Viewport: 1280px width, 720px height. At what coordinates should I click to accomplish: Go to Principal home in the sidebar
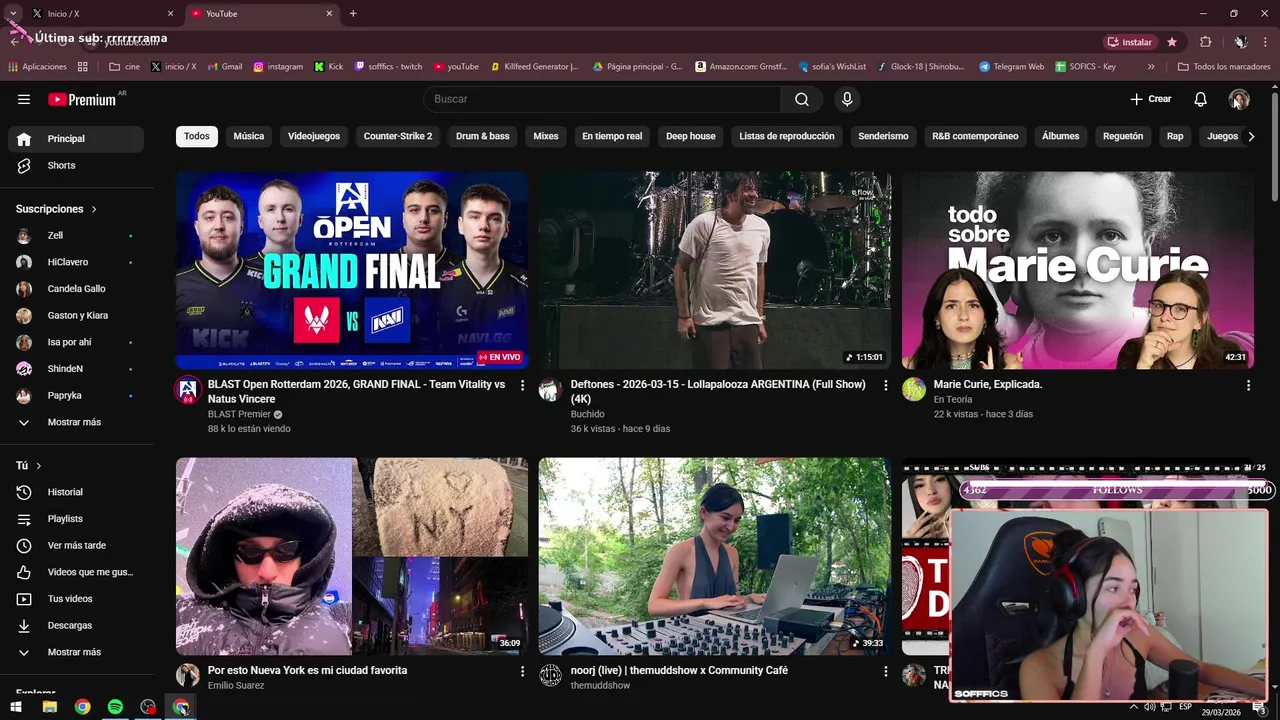pos(76,139)
